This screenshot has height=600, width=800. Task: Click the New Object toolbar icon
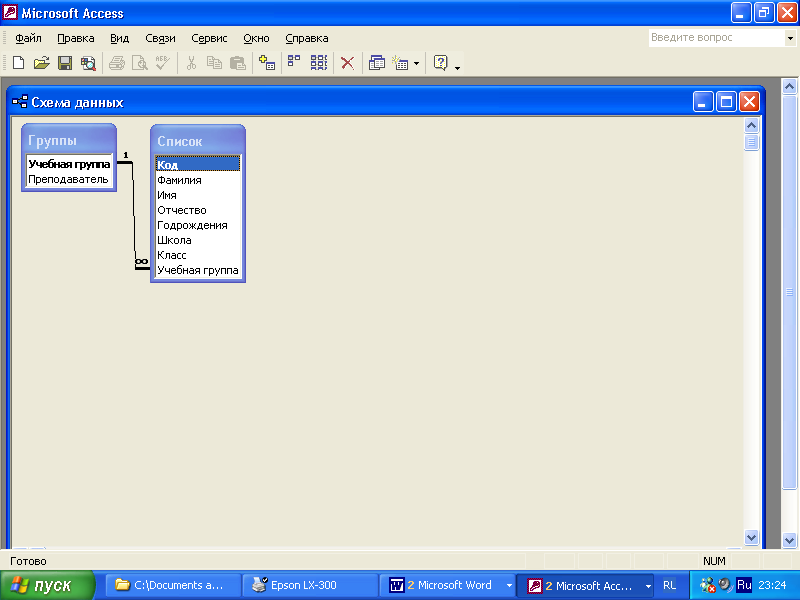pyautogui.click(x=401, y=63)
